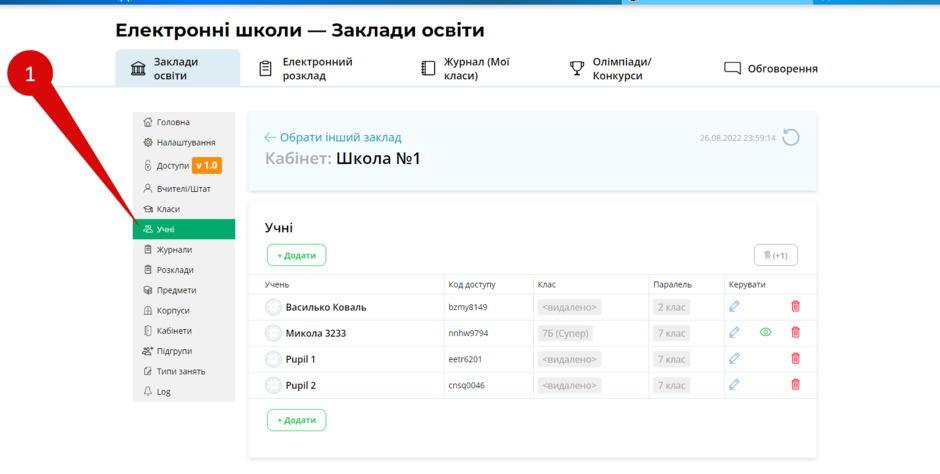Open Log in the sidebar
This screenshot has width=940, height=474.
183,391
